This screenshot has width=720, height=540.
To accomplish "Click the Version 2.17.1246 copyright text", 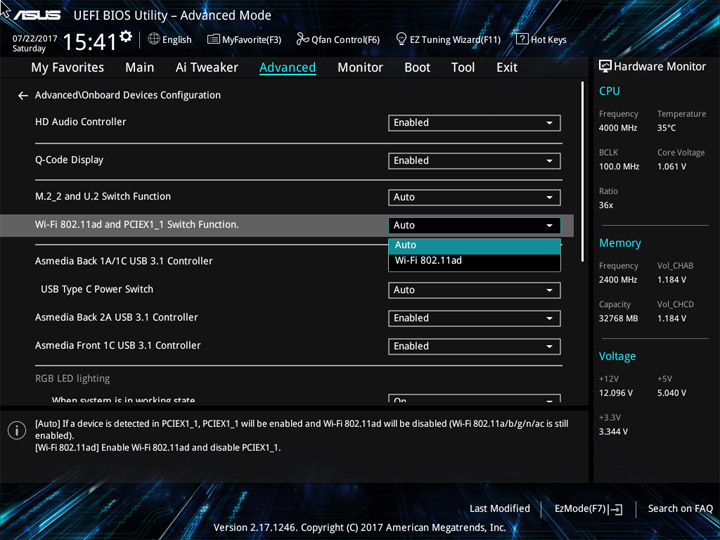I will pyautogui.click(x=360, y=528).
